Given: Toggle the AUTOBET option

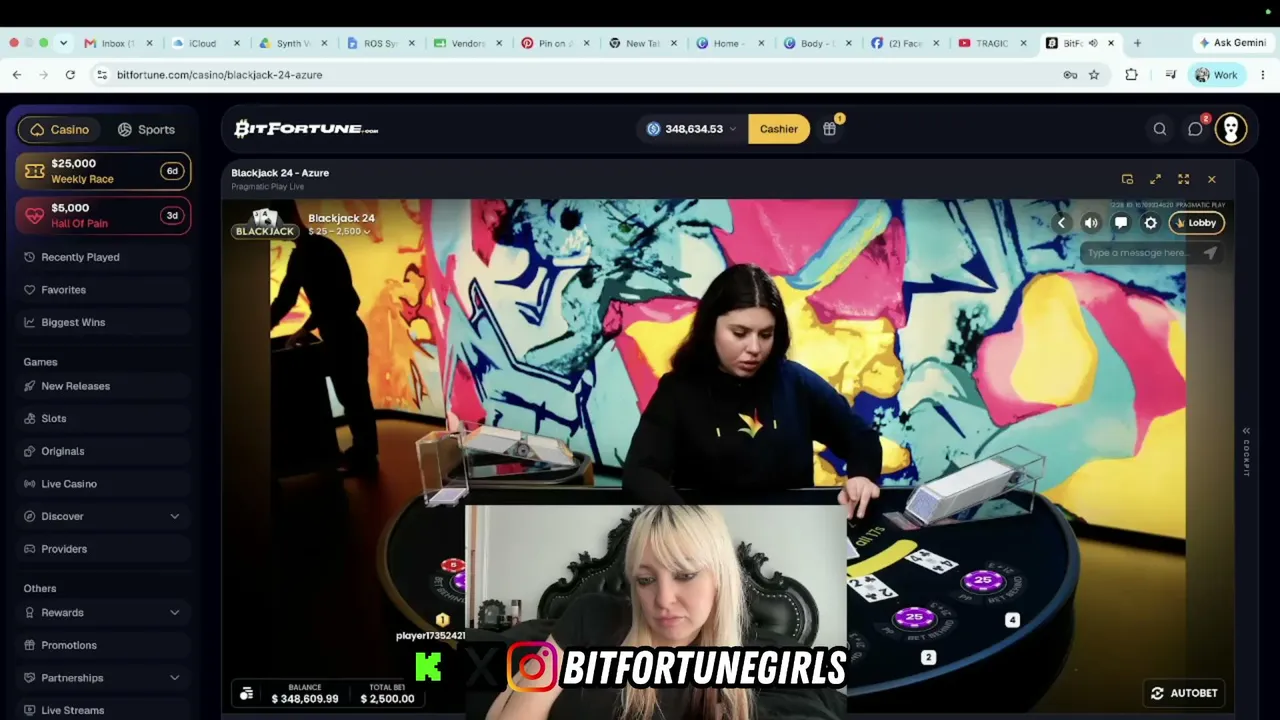Looking at the screenshot, I should (1184, 693).
